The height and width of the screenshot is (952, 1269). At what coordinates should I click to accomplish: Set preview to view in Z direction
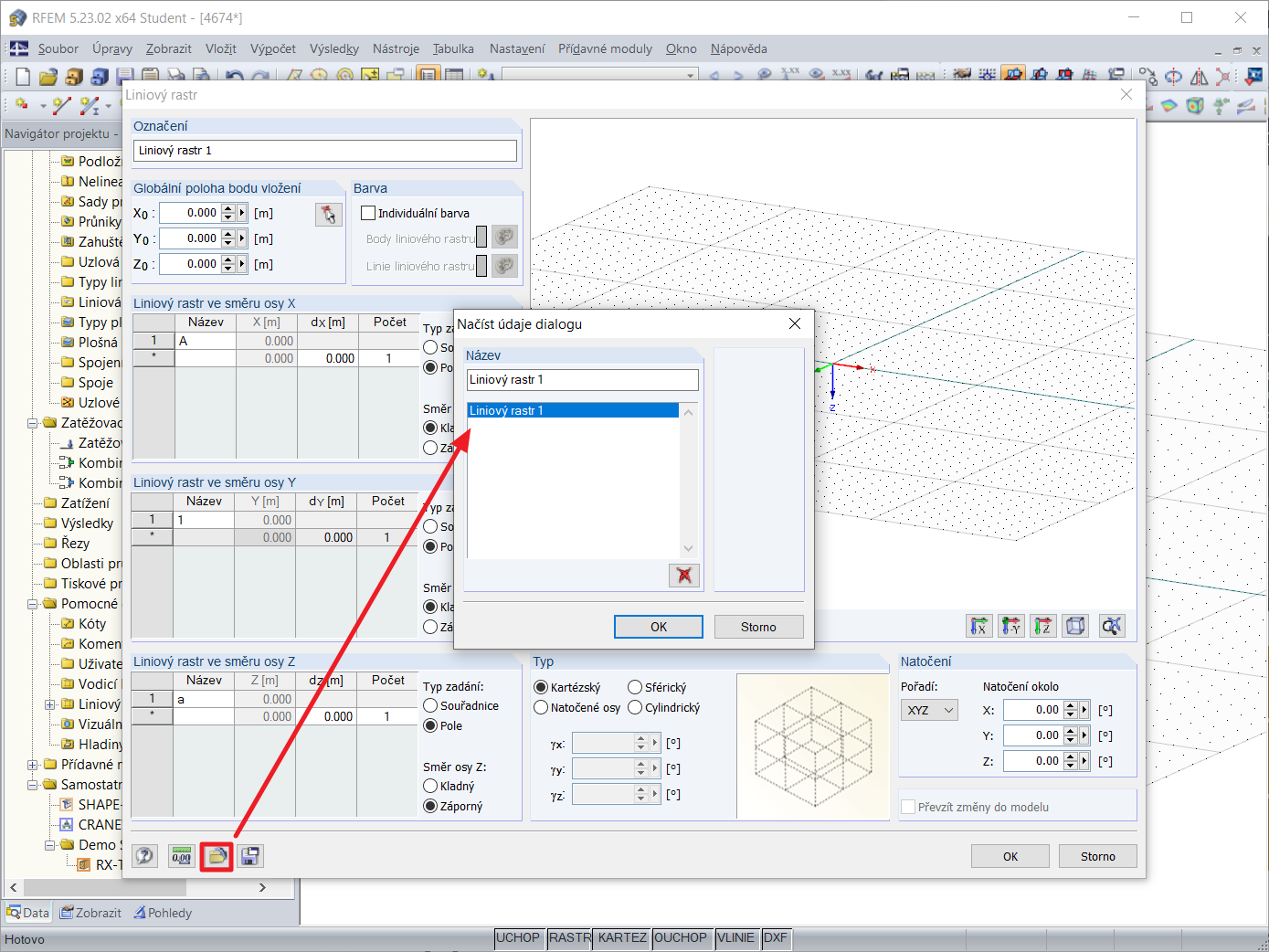[1042, 626]
